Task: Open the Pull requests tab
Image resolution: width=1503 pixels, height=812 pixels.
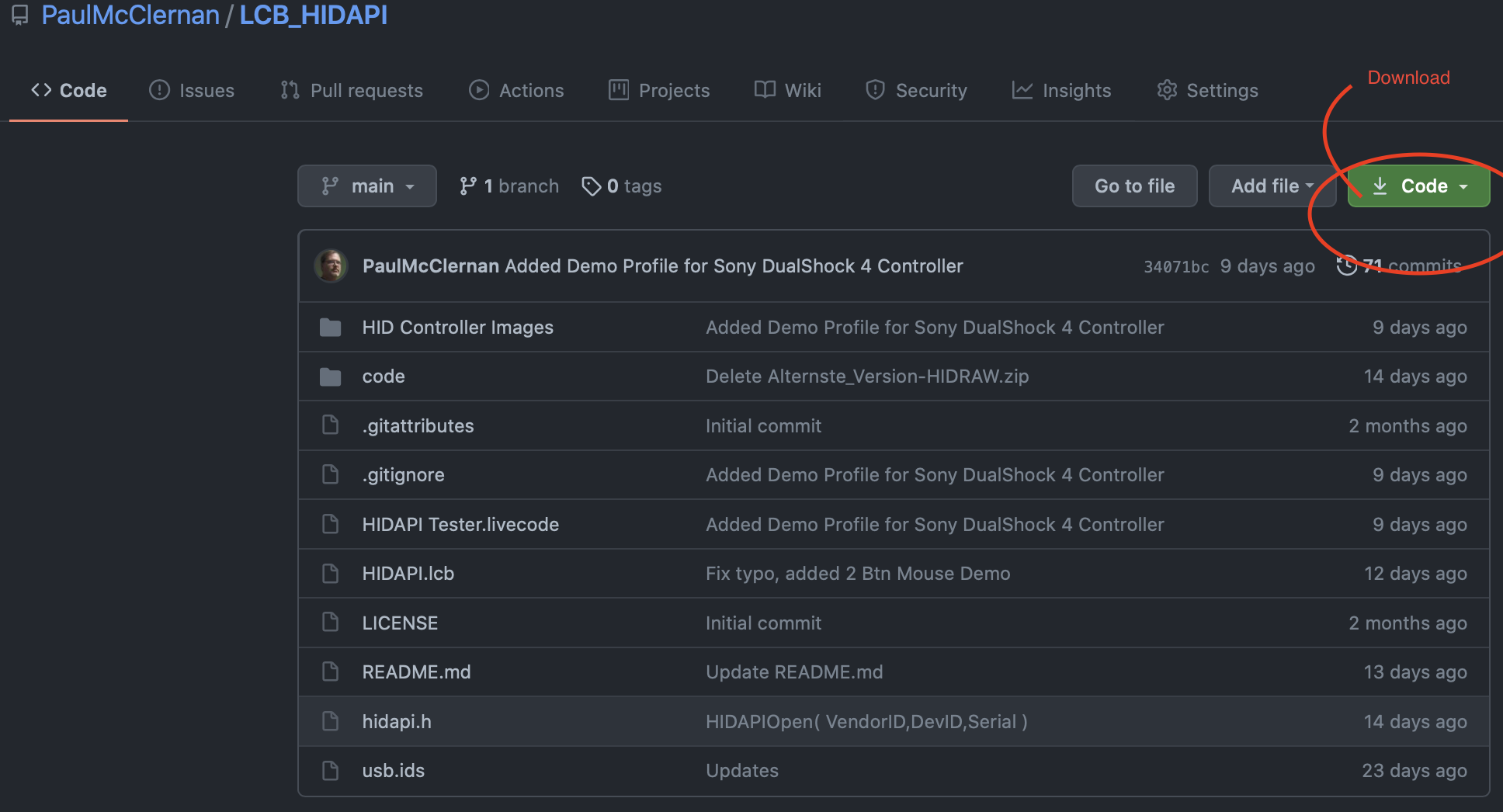Action: pyautogui.click(x=352, y=91)
